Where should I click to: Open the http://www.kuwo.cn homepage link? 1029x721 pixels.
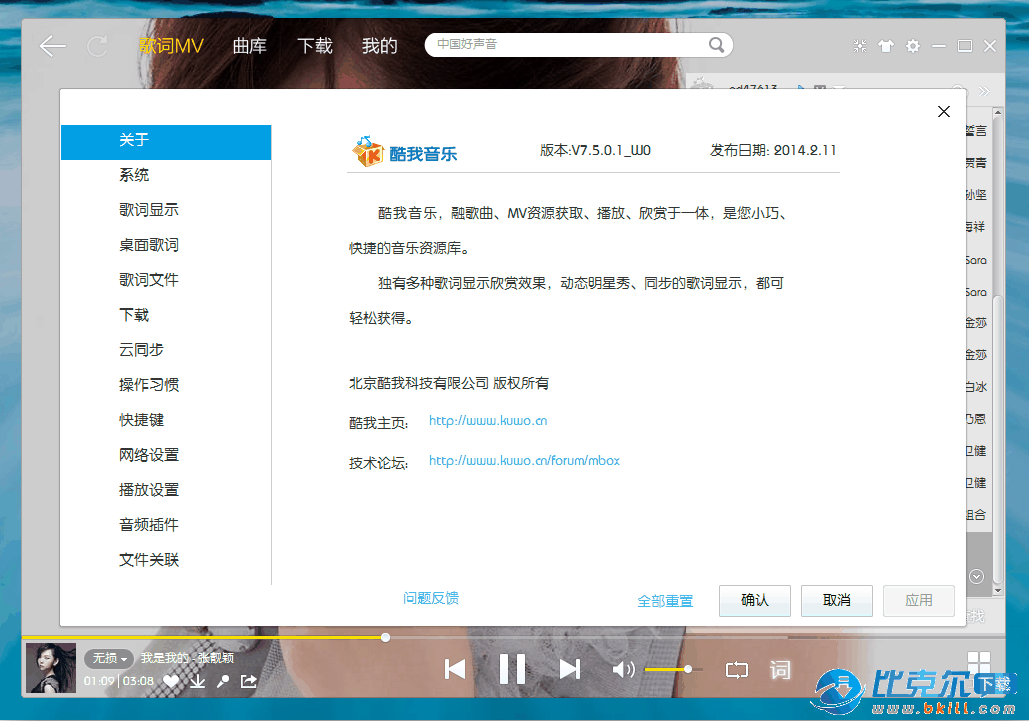[488, 421]
